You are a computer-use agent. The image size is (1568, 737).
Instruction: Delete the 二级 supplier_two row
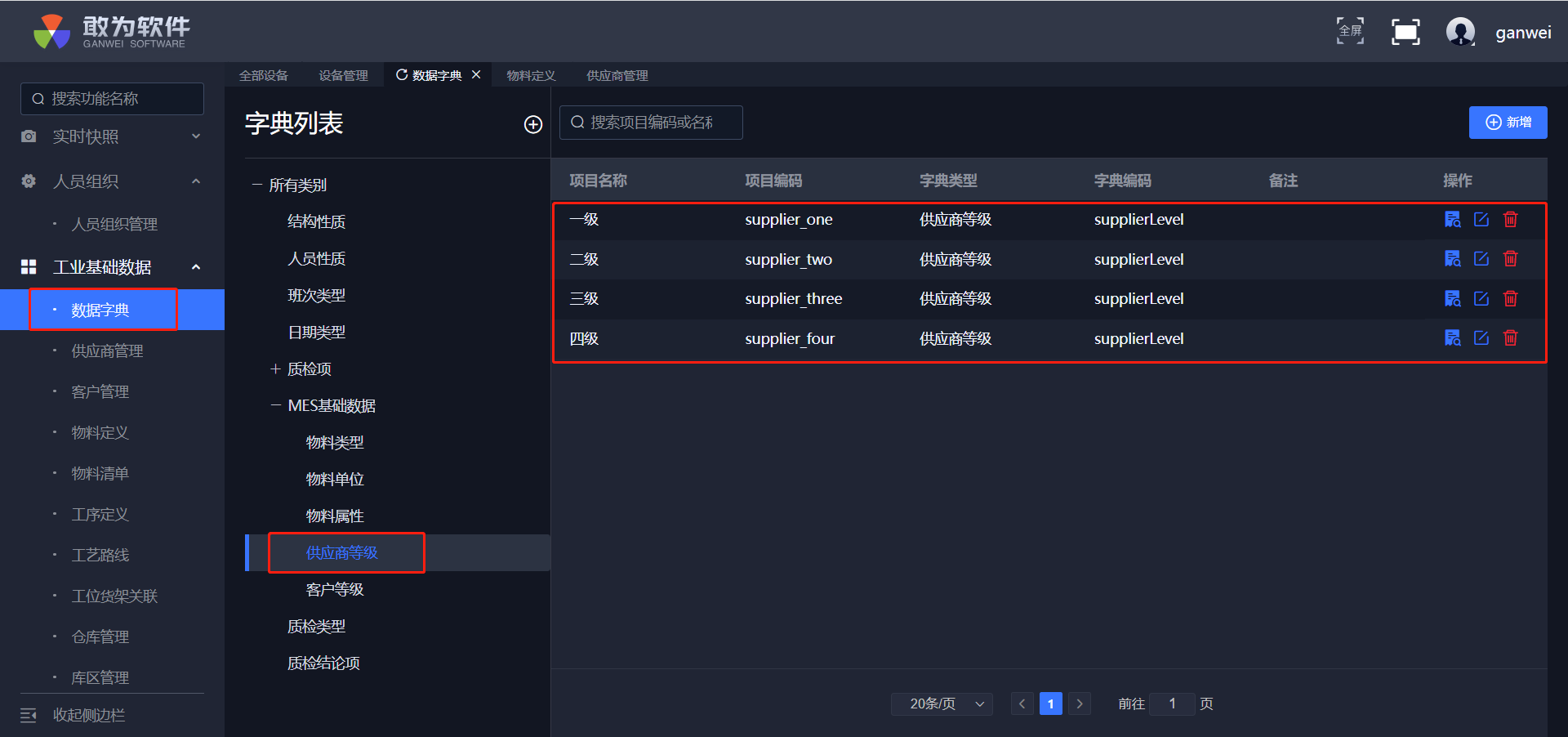[1511, 259]
